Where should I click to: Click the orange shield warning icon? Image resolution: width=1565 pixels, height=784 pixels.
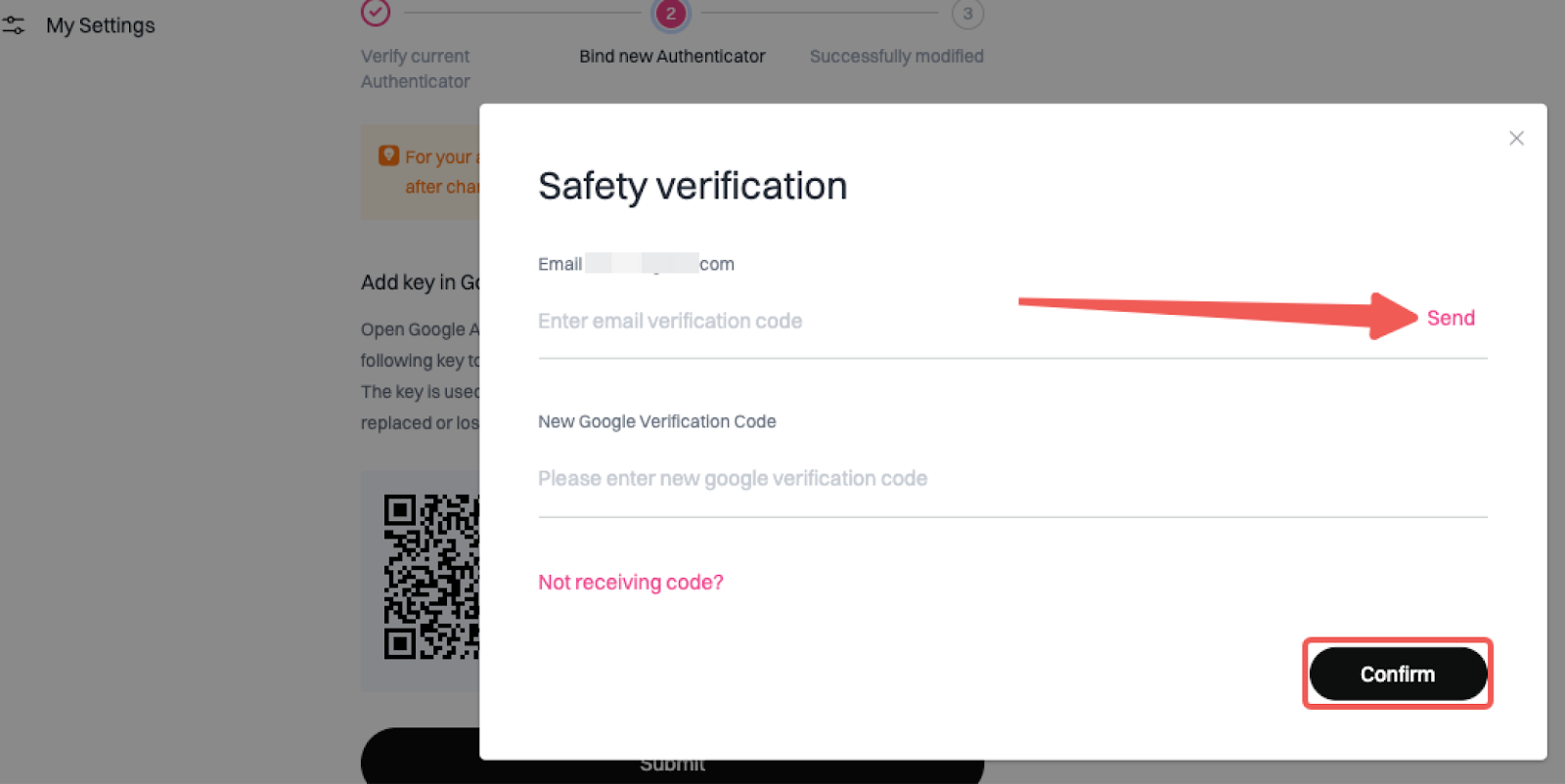(388, 156)
